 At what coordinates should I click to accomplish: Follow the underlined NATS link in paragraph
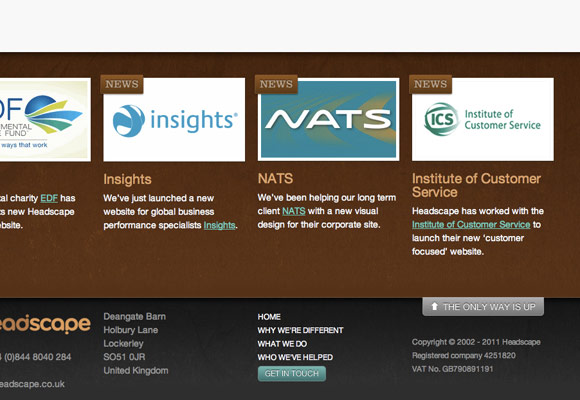point(294,211)
